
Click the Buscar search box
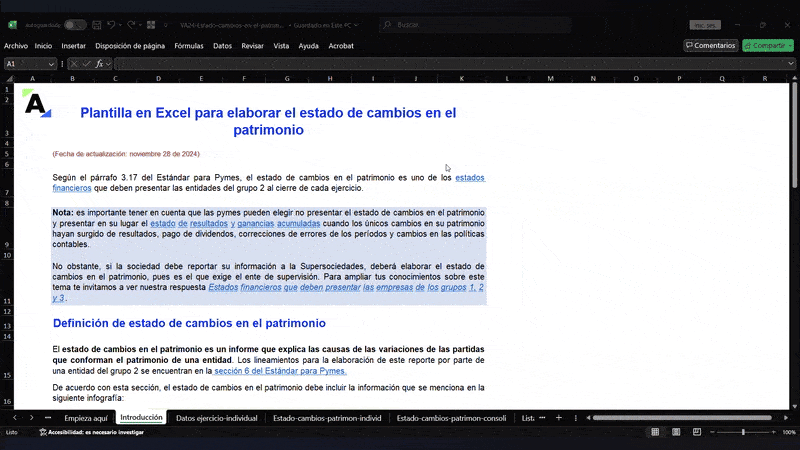tap(480, 24)
